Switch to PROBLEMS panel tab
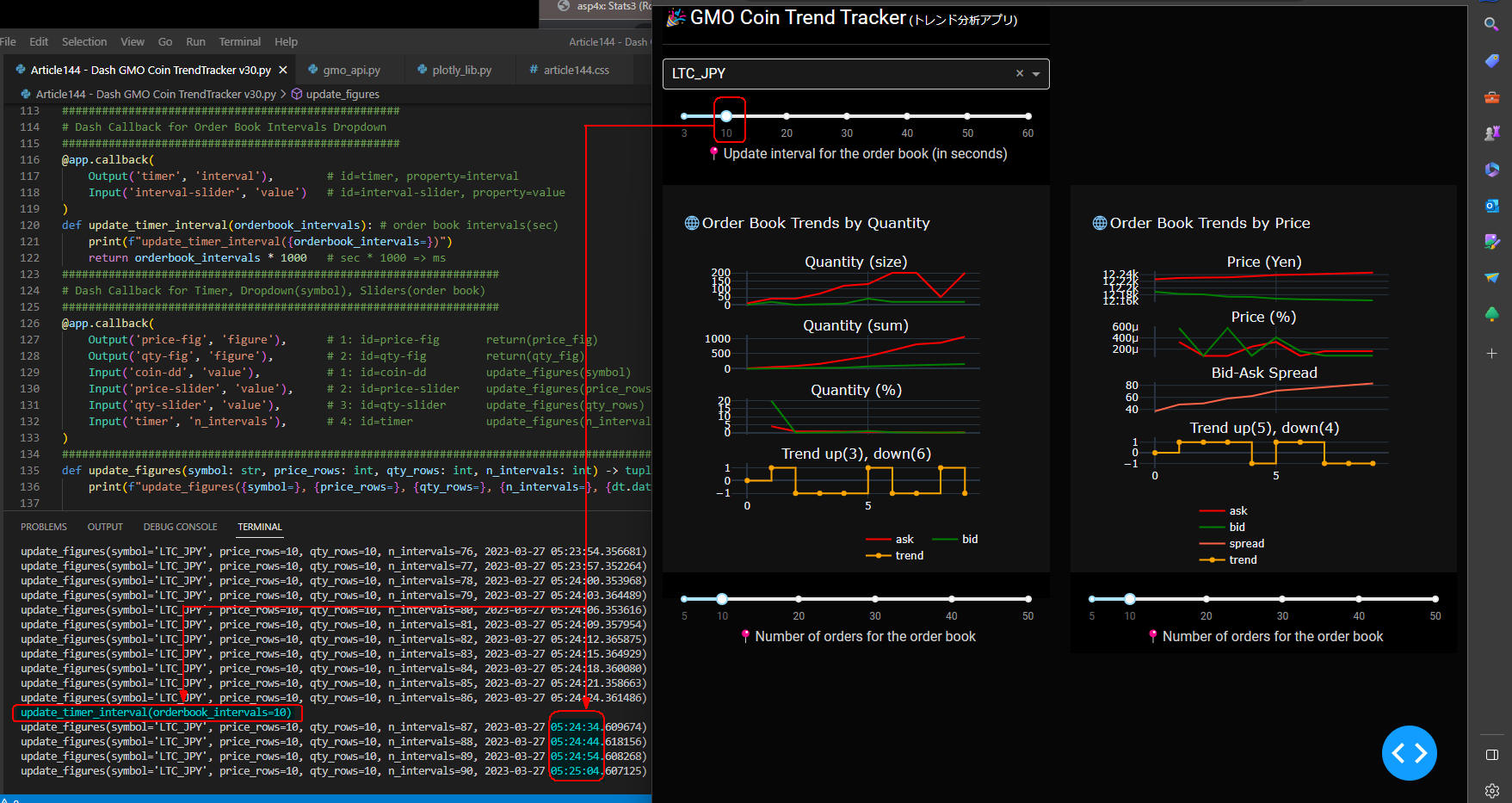Viewport: 1512px width, 803px height. (44, 527)
